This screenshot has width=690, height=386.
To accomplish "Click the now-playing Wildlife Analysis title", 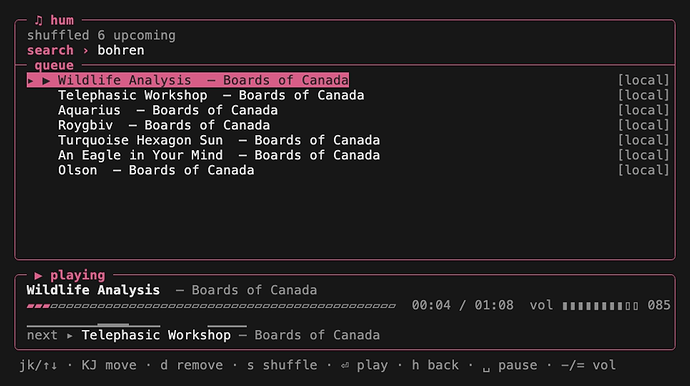I will [x=93, y=290].
